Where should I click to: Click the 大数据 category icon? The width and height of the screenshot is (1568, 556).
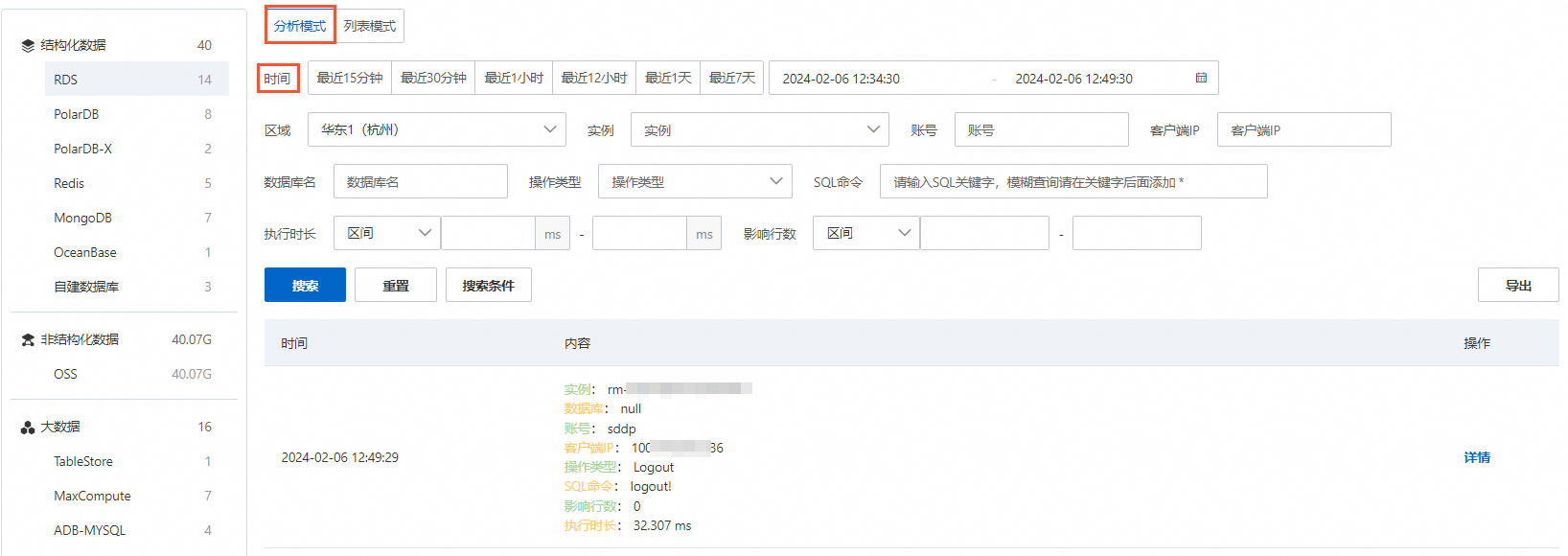pyautogui.click(x=28, y=428)
